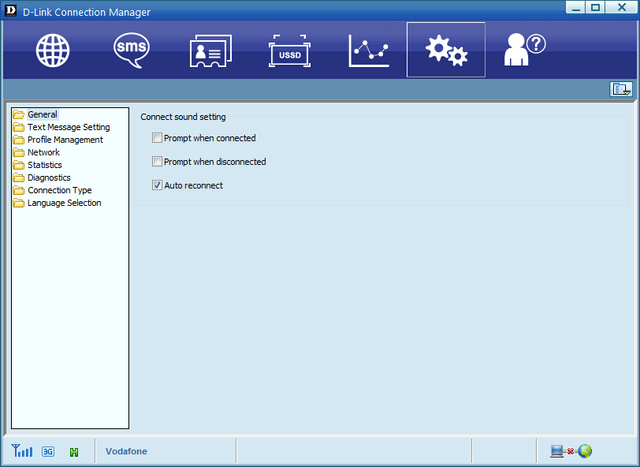This screenshot has width=640, height=467.
Task: Click the Vodafone operator name in status bar
Action: [126, 452]
